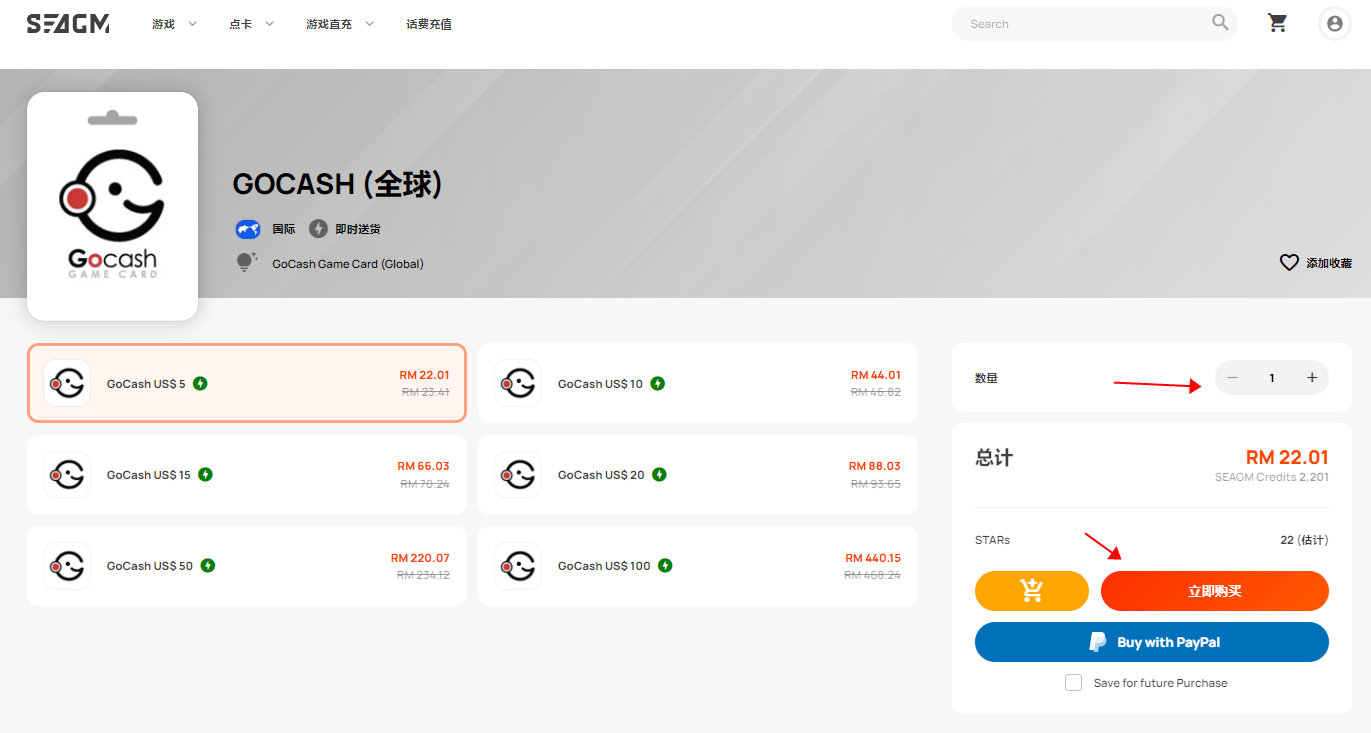
Task: Click green lightning badge on GoCash US$ 10
Action: [658, 383]
